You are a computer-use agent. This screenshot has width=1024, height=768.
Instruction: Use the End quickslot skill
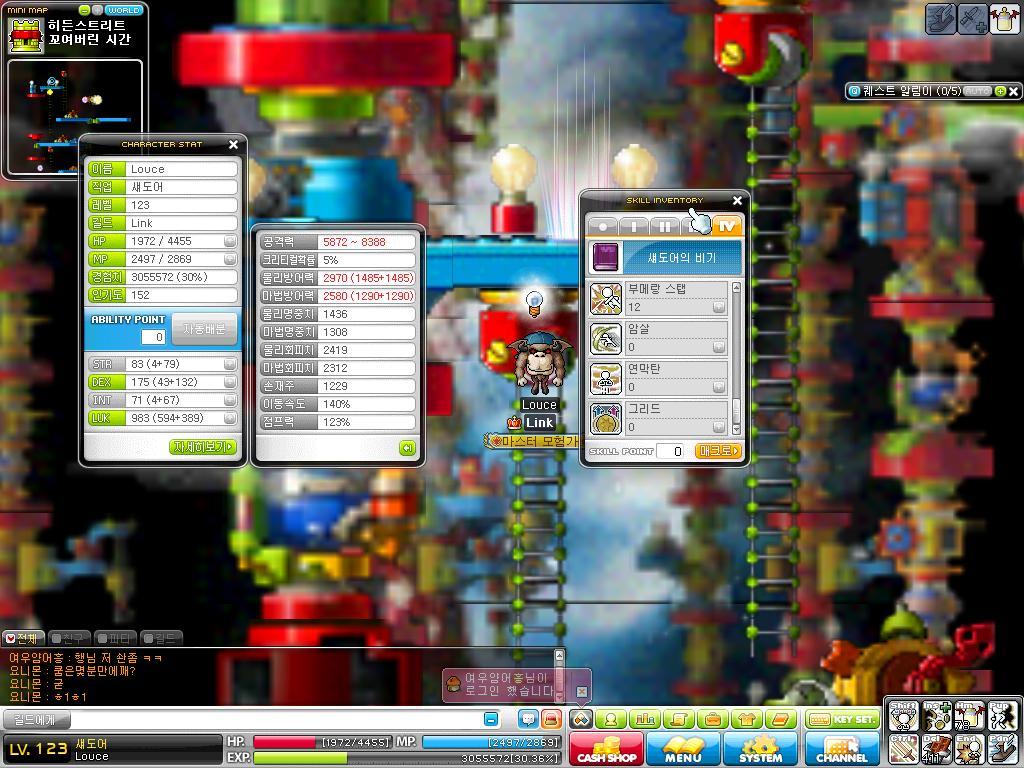point(969,750)
